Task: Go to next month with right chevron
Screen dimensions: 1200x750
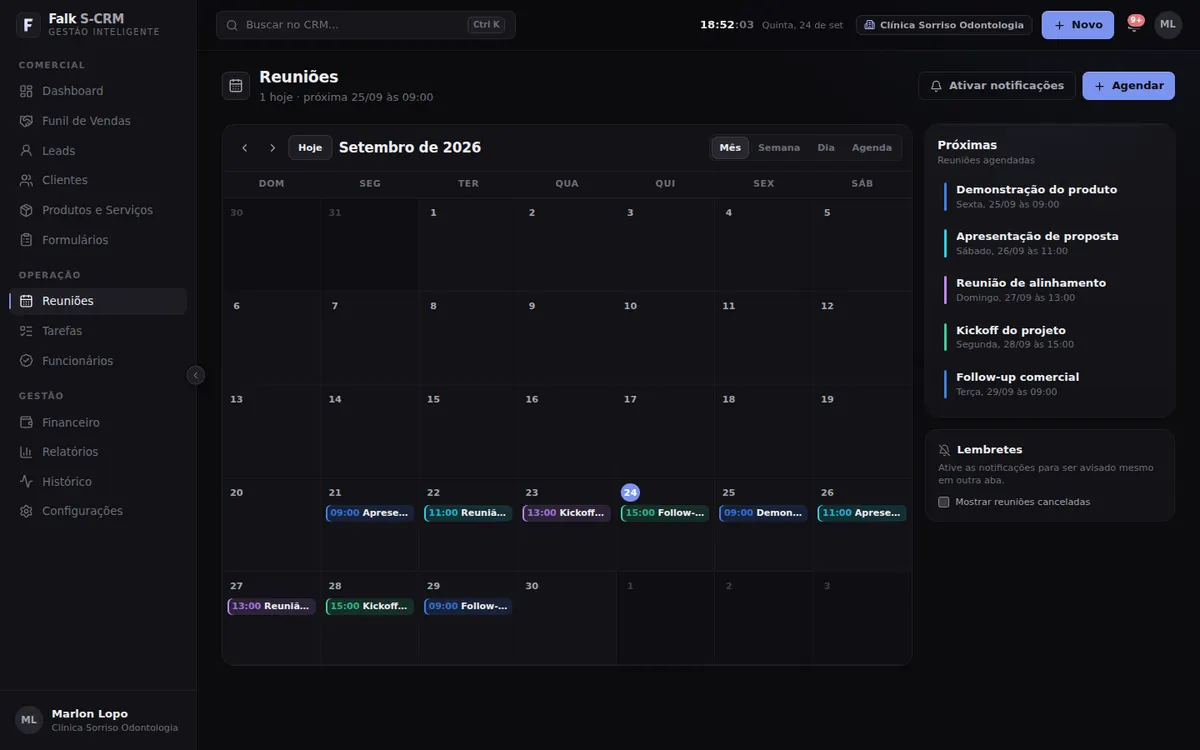Action: (x=272, y=148)
